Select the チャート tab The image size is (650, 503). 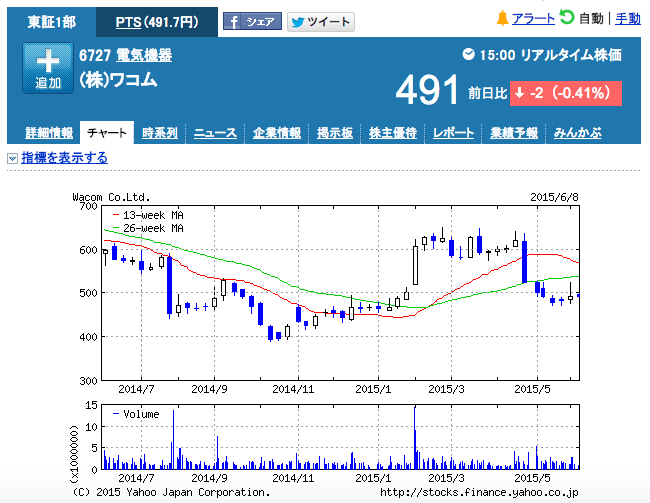(107, 133)
